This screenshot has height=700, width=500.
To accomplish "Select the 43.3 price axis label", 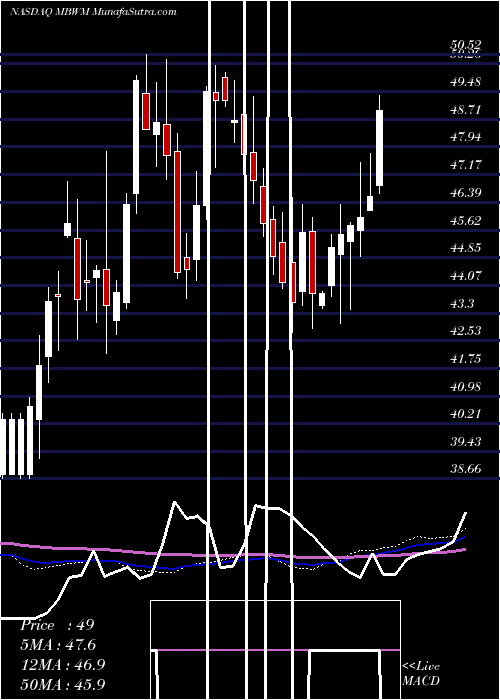I will (462, 303).
